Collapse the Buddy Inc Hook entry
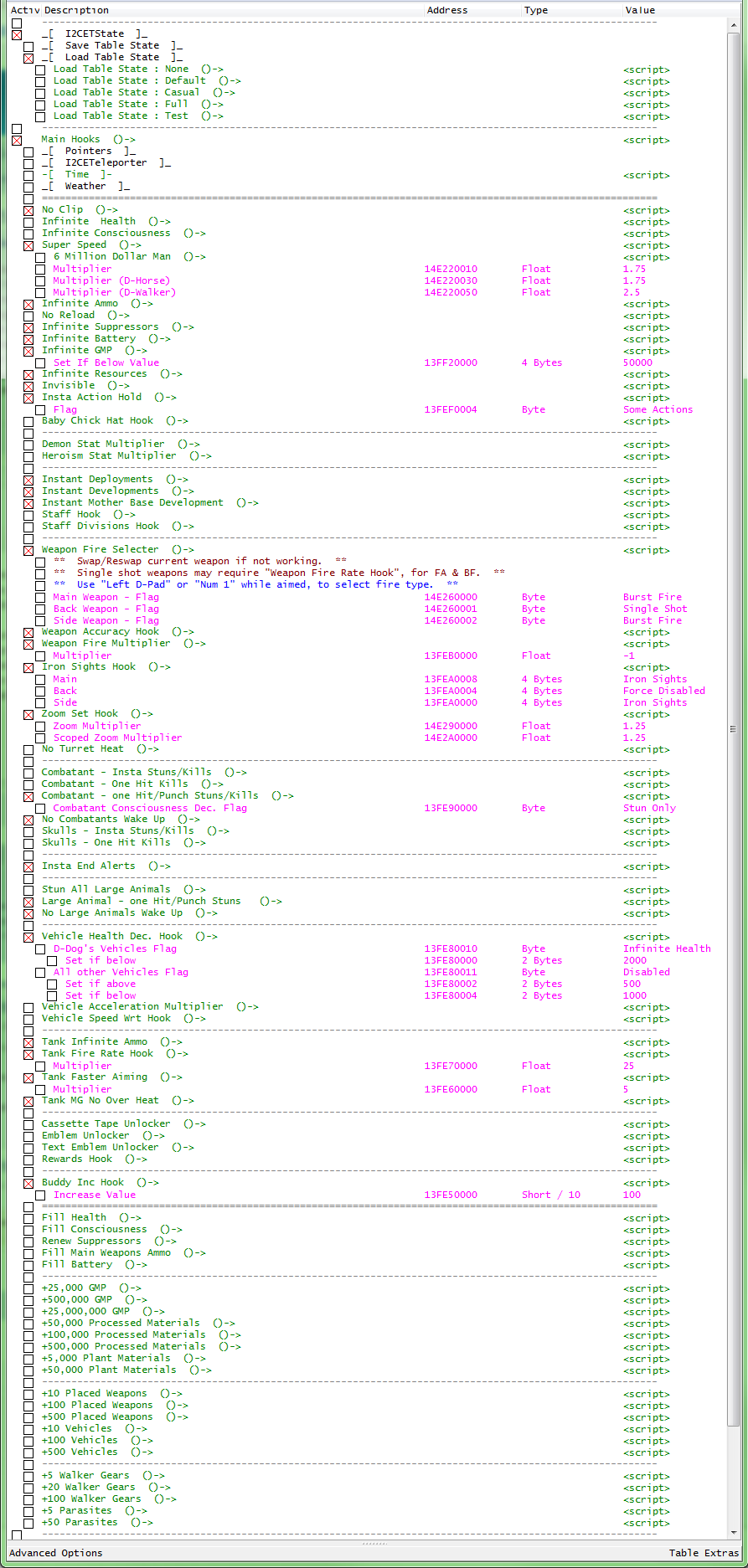 coord(28,1184)
